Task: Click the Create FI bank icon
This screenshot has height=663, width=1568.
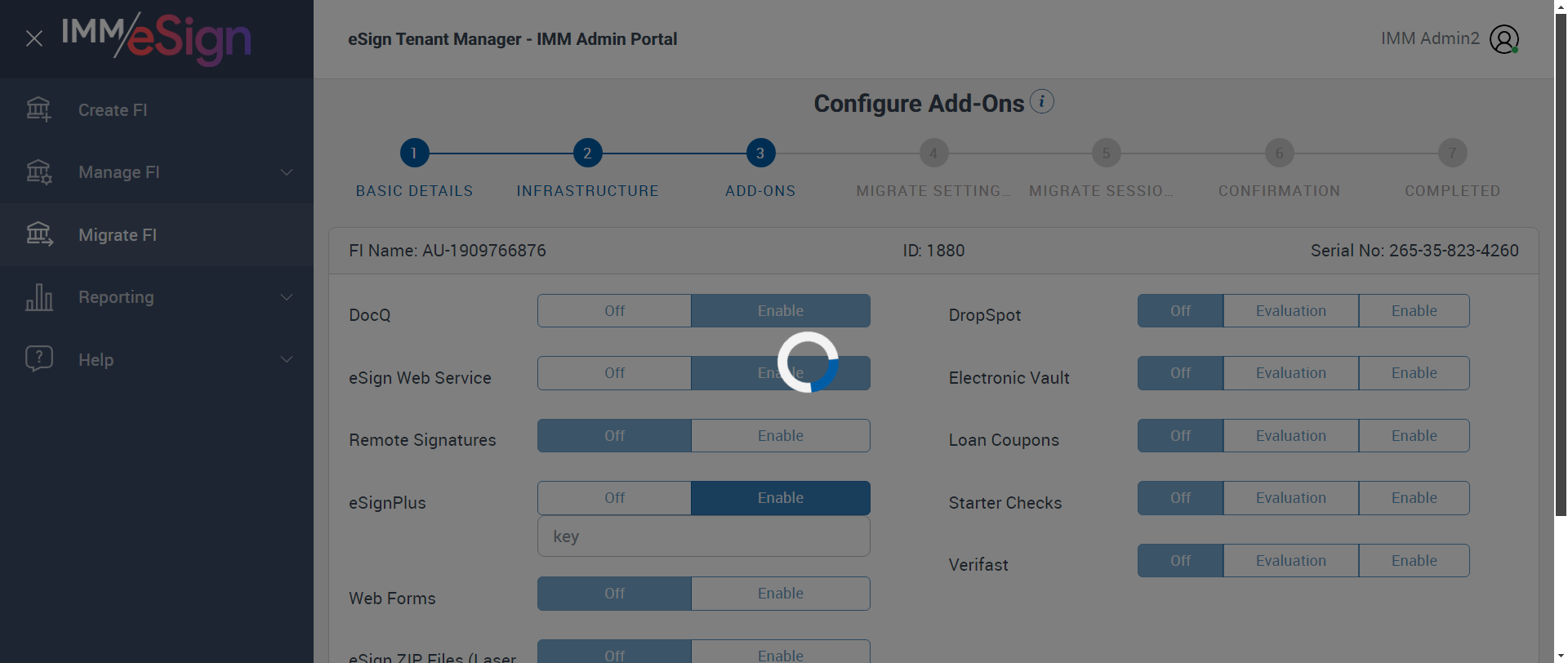Action: (38, 109)
